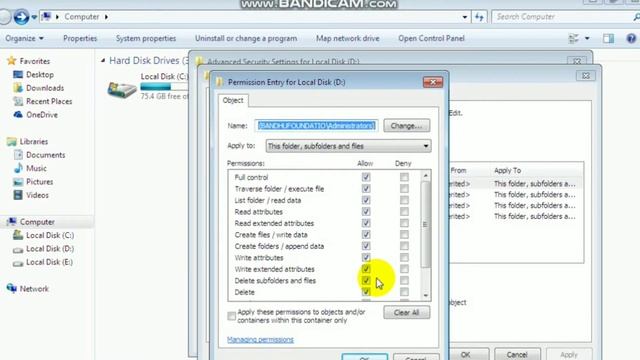Click Open Control Panel
This screenshot has width=640, height=360.
[x=431, y=38]
